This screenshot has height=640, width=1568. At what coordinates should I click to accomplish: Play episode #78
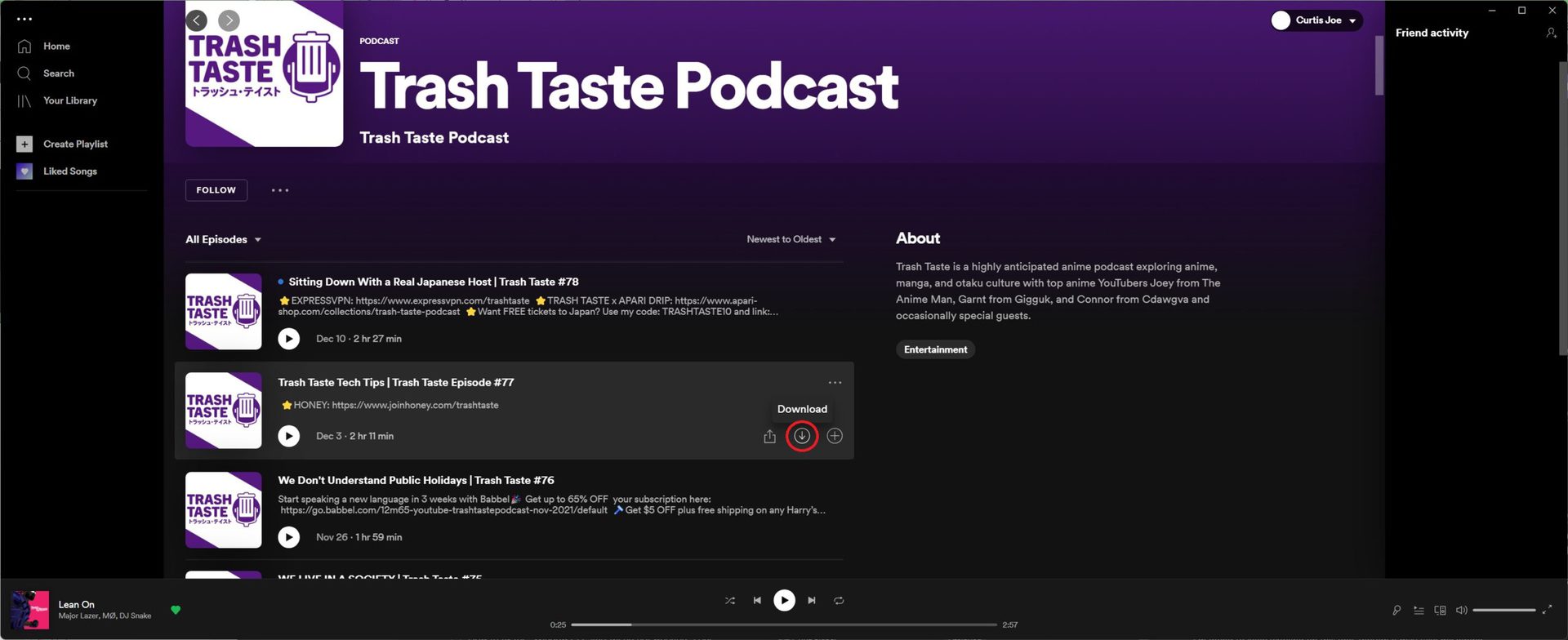[288, 339]
